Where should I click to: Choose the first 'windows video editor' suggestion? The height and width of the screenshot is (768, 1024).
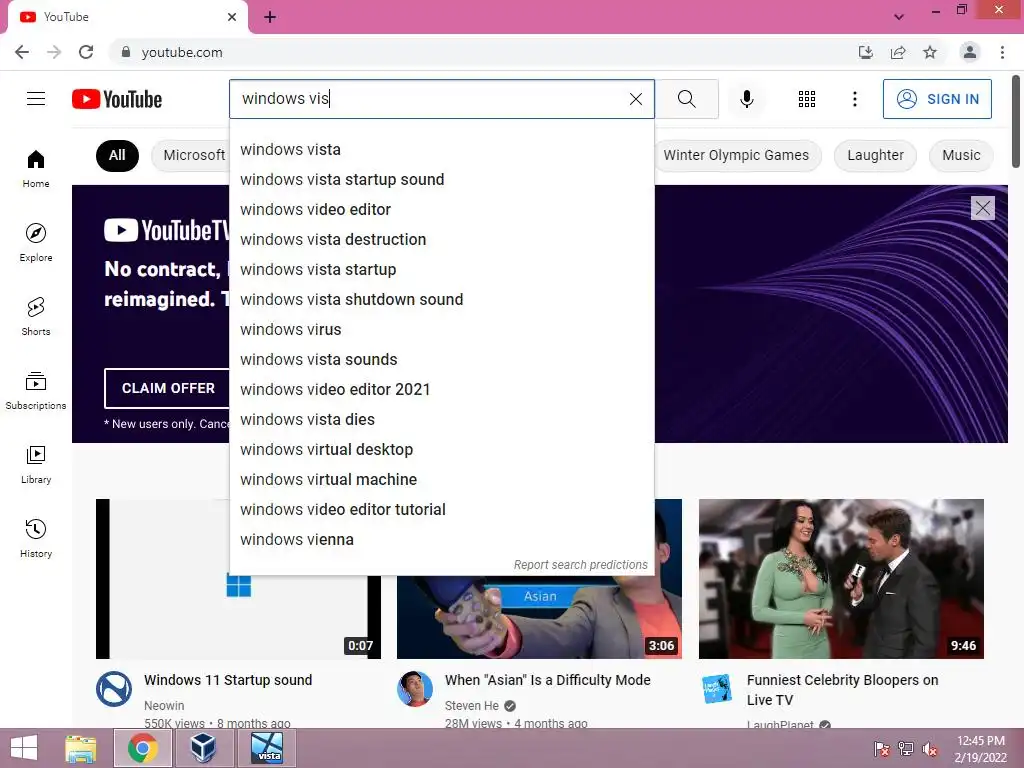441,210
